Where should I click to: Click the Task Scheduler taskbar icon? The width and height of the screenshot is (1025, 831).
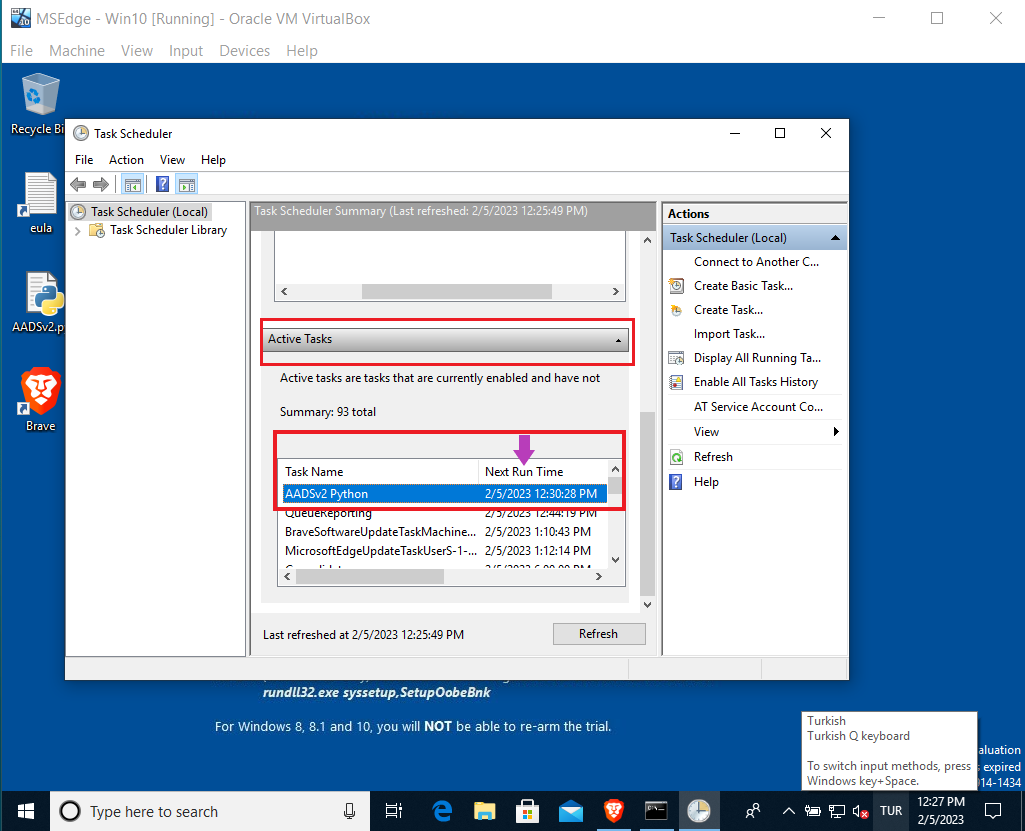coord(699,810)
